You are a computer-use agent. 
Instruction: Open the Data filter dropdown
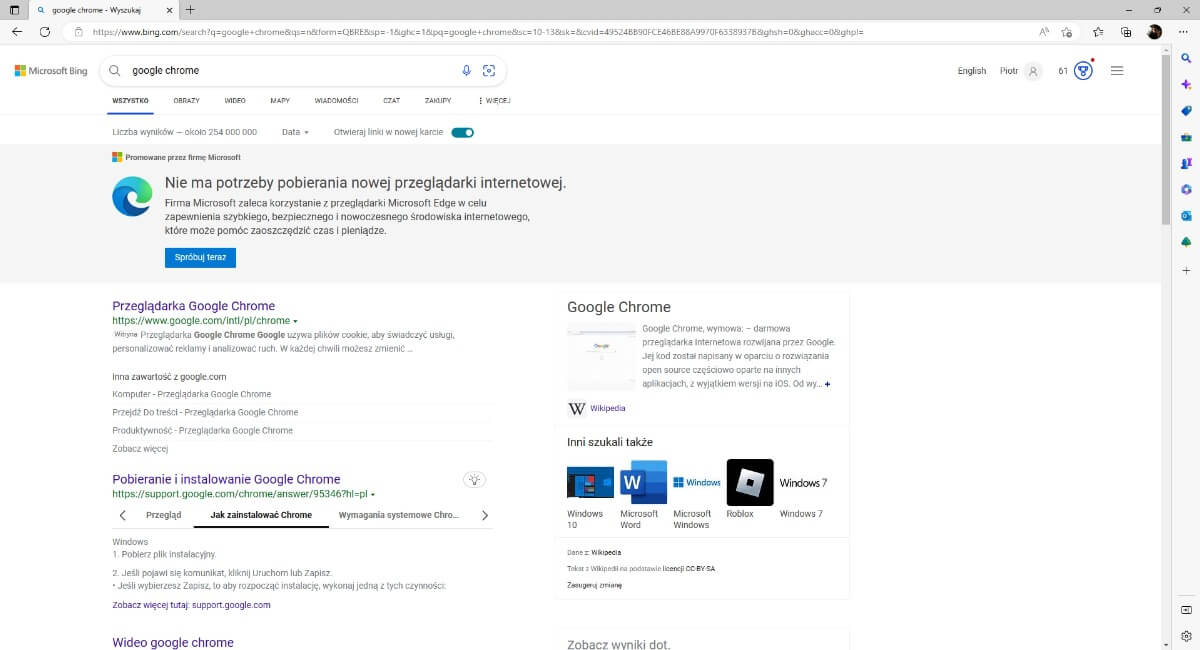293,131
